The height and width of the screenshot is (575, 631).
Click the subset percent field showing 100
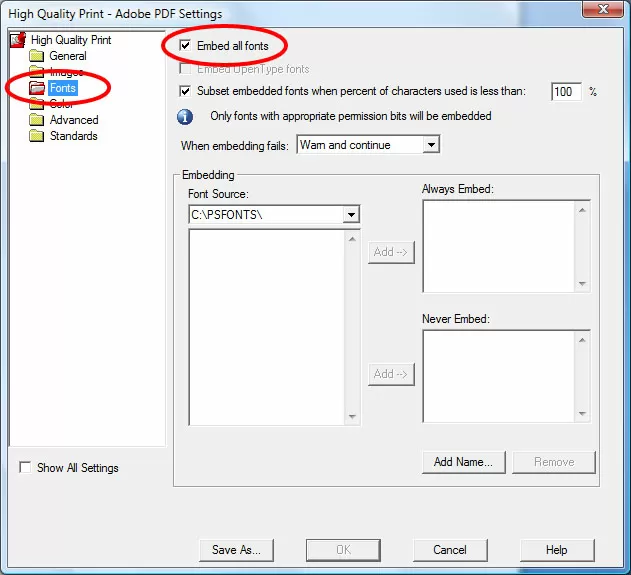[566, 92]
